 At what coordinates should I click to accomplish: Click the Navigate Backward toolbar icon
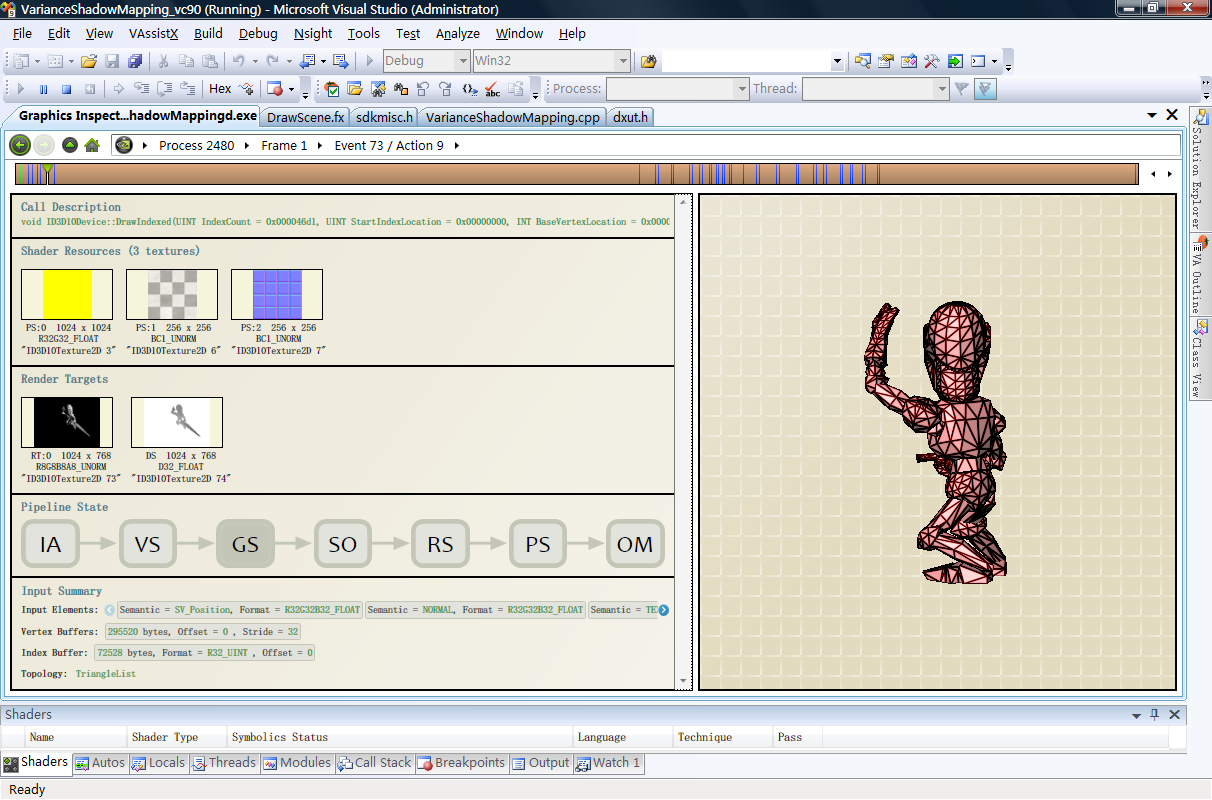pyautogui.click(x=306, y=61)
